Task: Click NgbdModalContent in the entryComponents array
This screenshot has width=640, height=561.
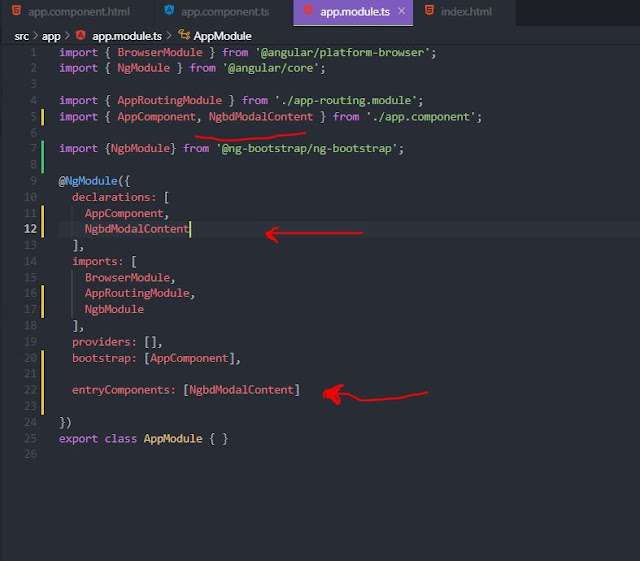Action: [241, 390]
